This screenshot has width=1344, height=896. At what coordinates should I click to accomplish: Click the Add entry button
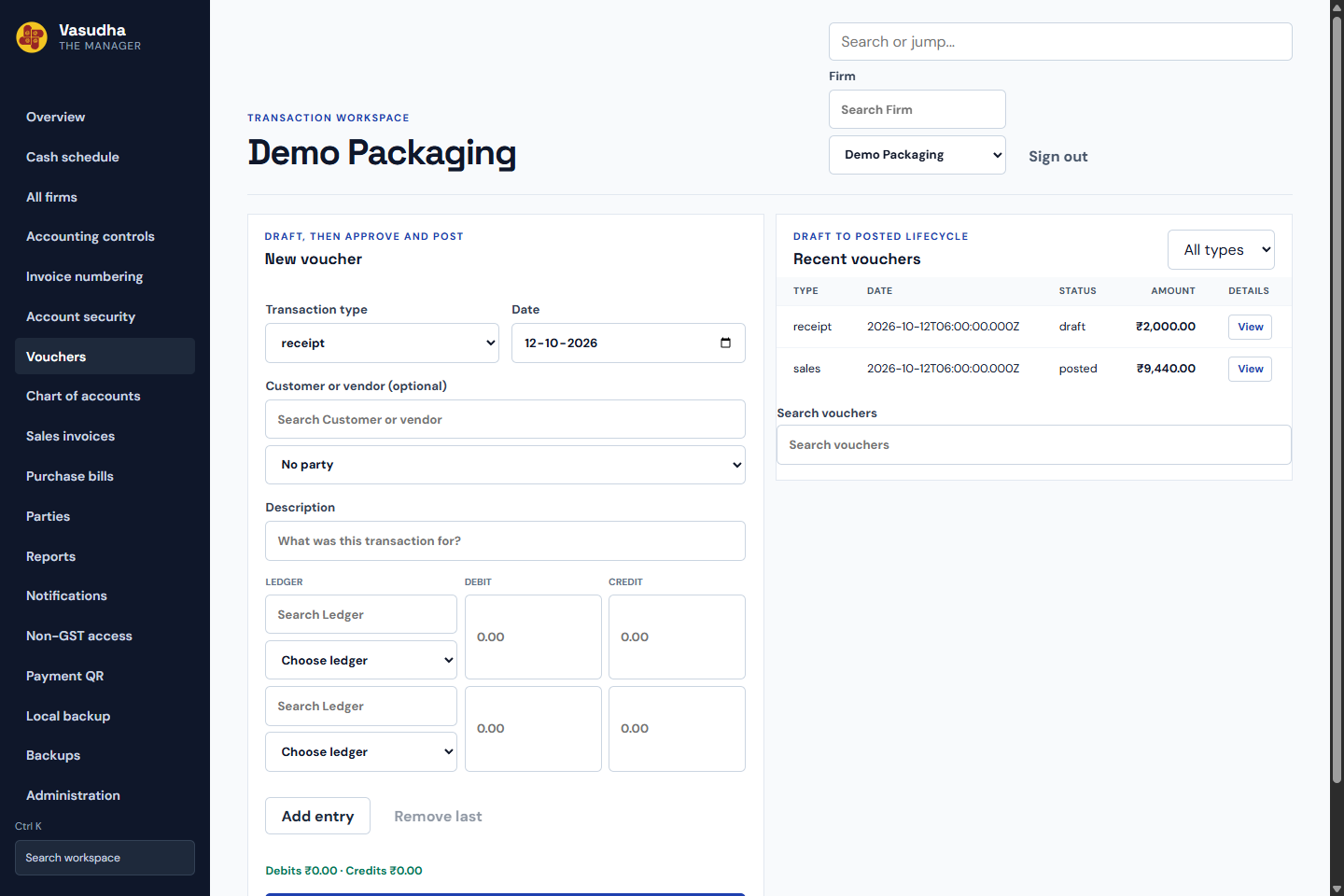point(317,816)
